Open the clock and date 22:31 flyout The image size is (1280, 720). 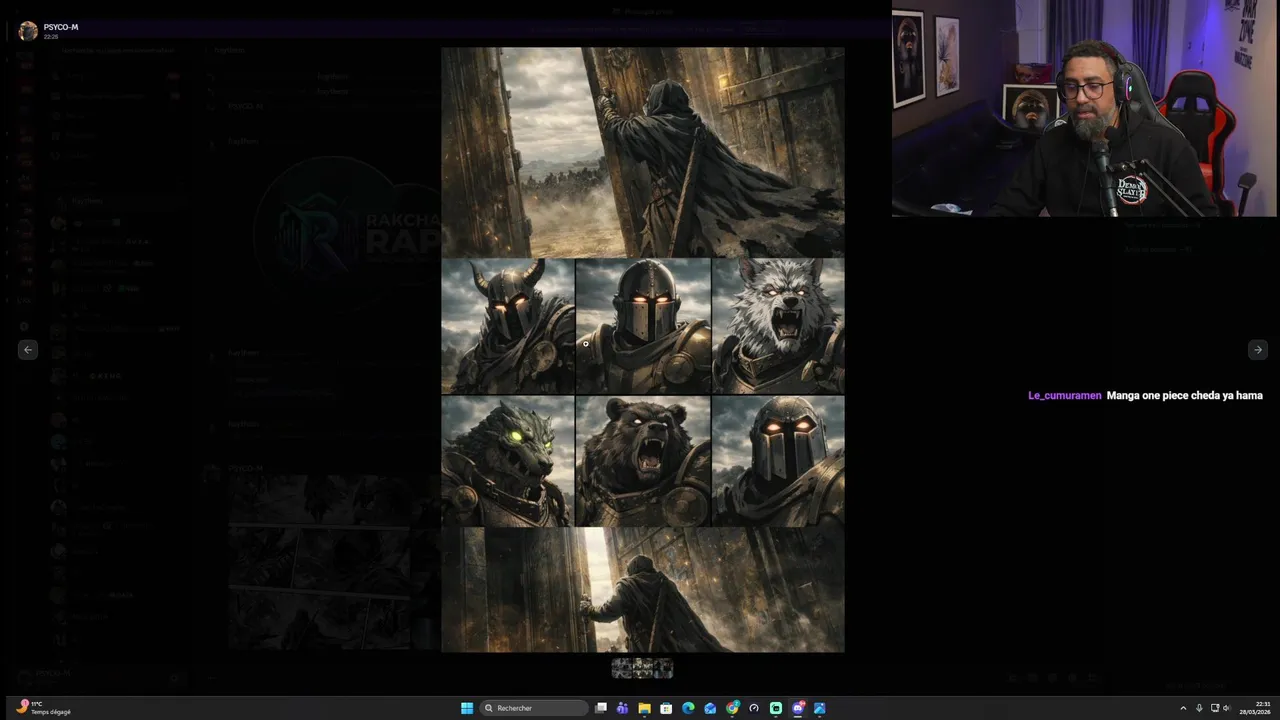(x=1255, y=708)
